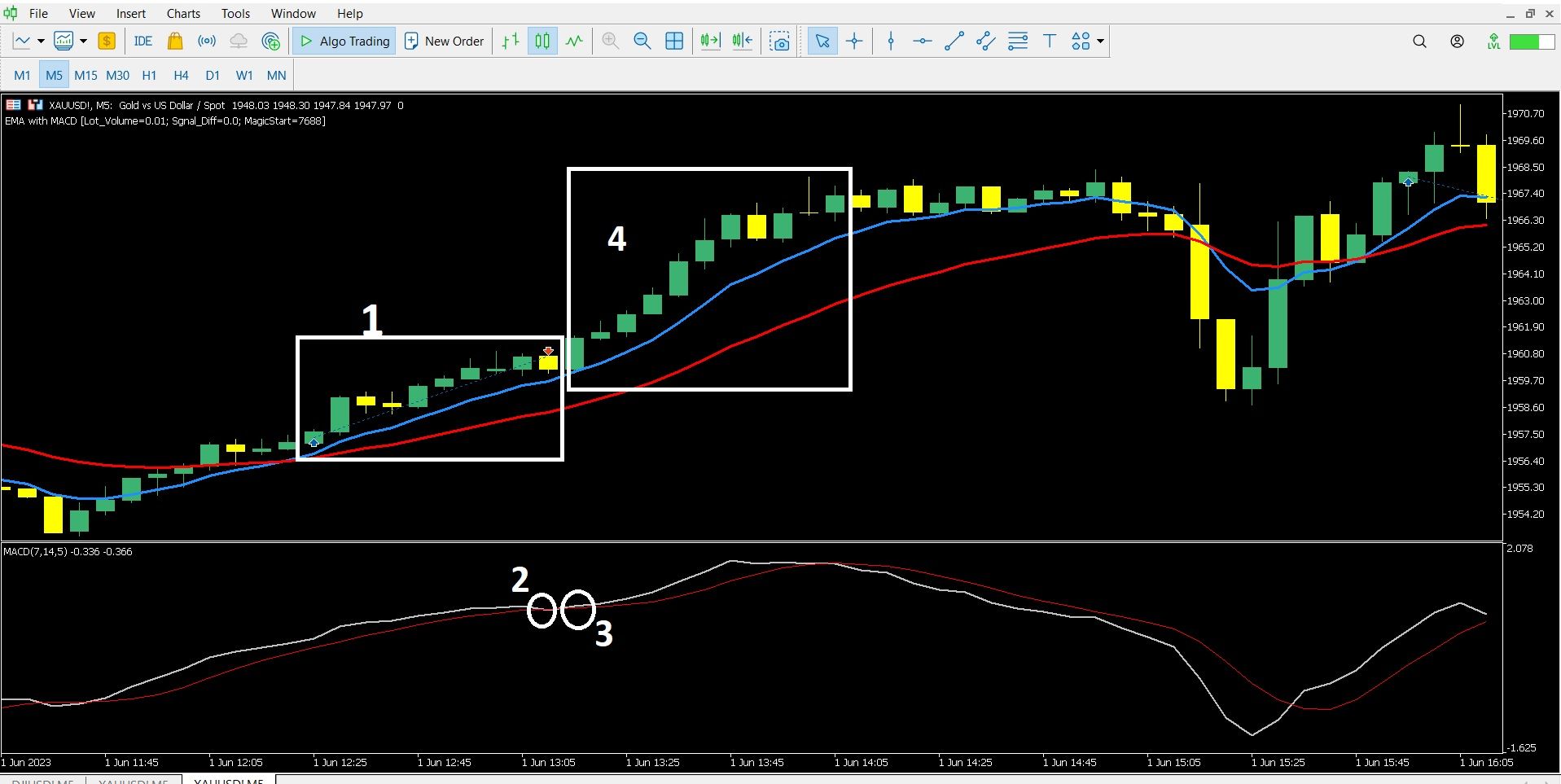Switch timeframe to M15

[x=86, y=75]
